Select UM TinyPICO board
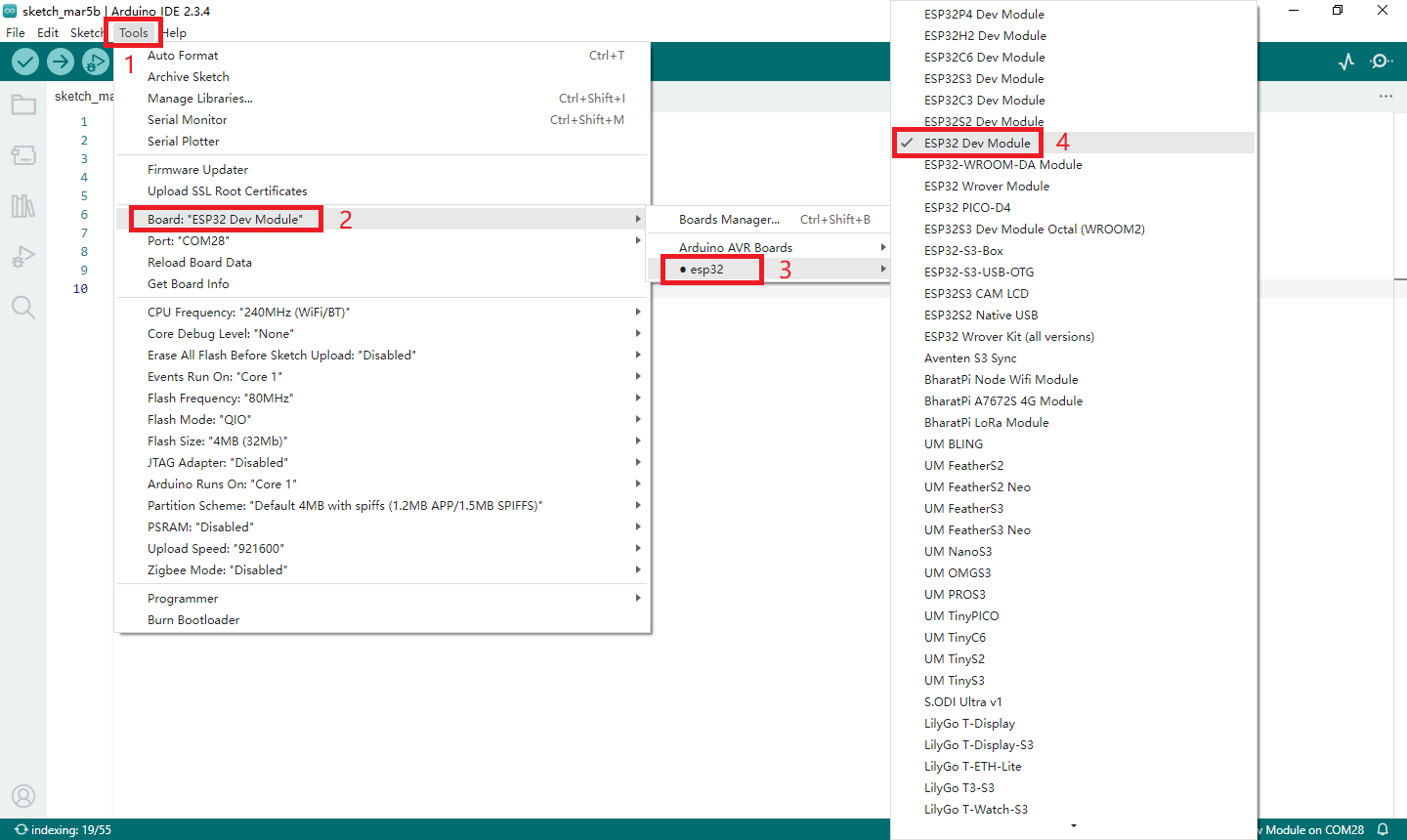The image size is (1407, 840). [1074, 616]
